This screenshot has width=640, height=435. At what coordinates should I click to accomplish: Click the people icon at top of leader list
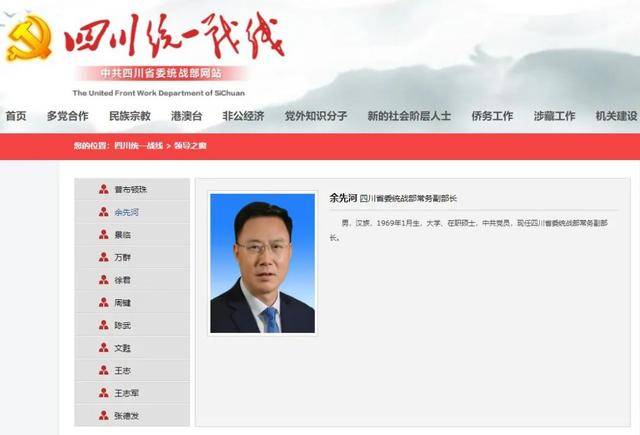[x=104, y=189]
